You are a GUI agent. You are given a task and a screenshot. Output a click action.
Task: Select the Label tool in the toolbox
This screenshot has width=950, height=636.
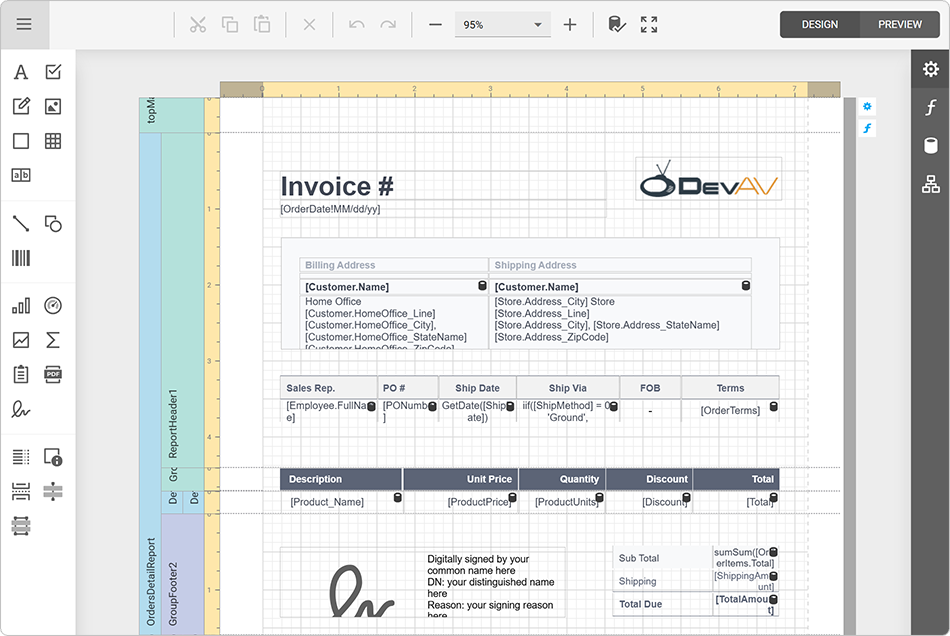[x=20, y=72]
